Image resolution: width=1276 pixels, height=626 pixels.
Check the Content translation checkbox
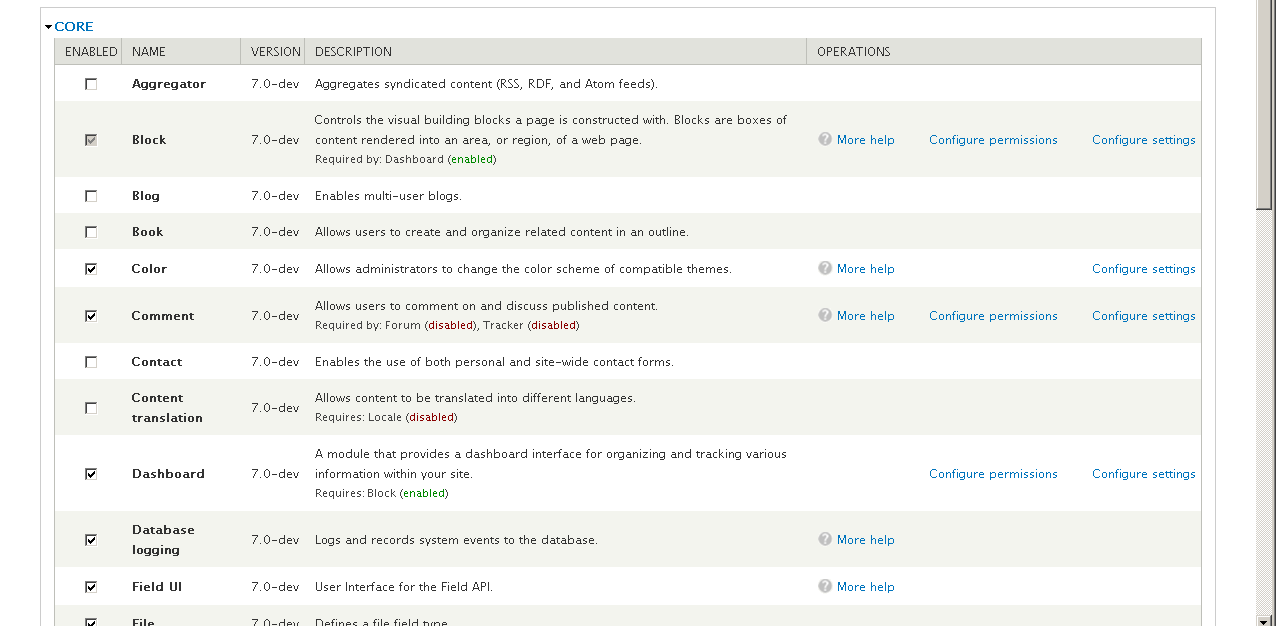click(91, 408)
